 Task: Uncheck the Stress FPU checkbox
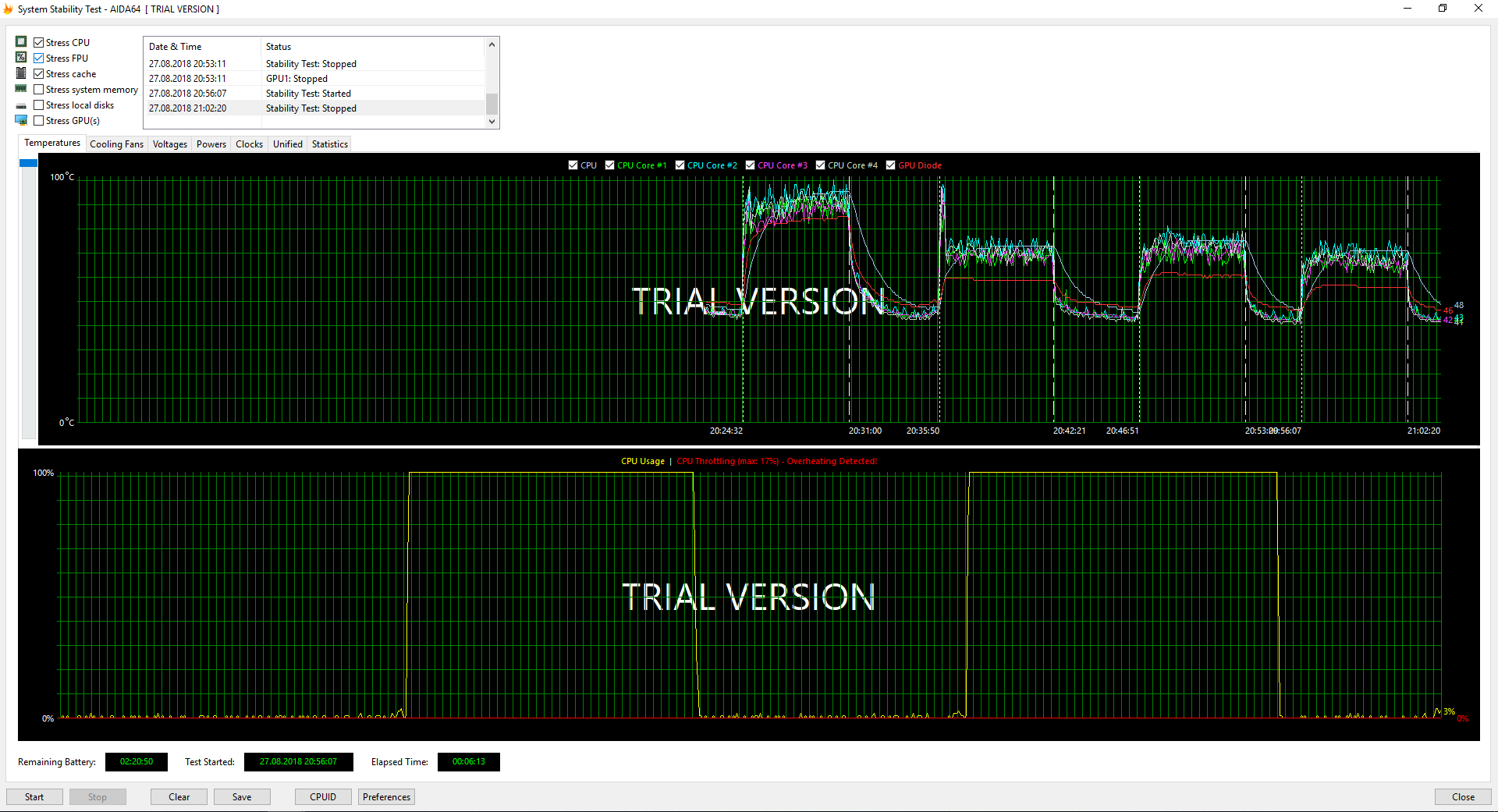[x=38, y=59]
